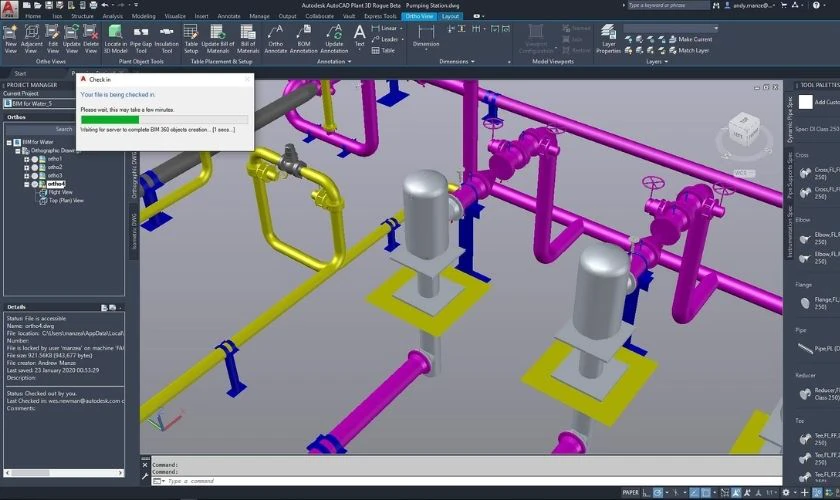Expand the Dimensions panel dropdown

click(457, 62)
